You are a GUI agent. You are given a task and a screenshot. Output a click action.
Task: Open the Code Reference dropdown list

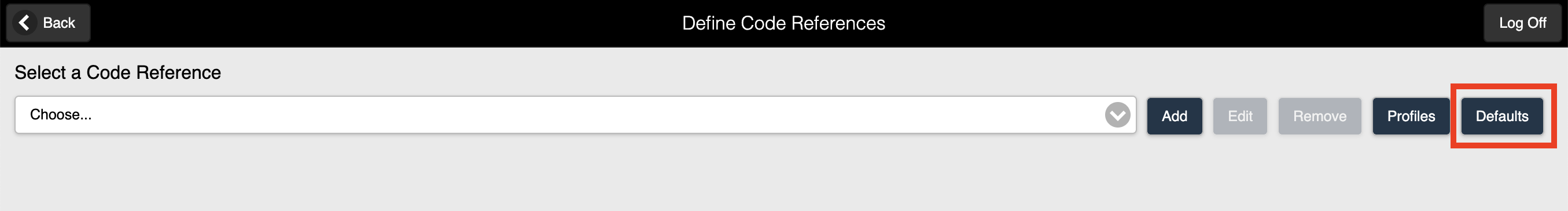tap(575, 115)
